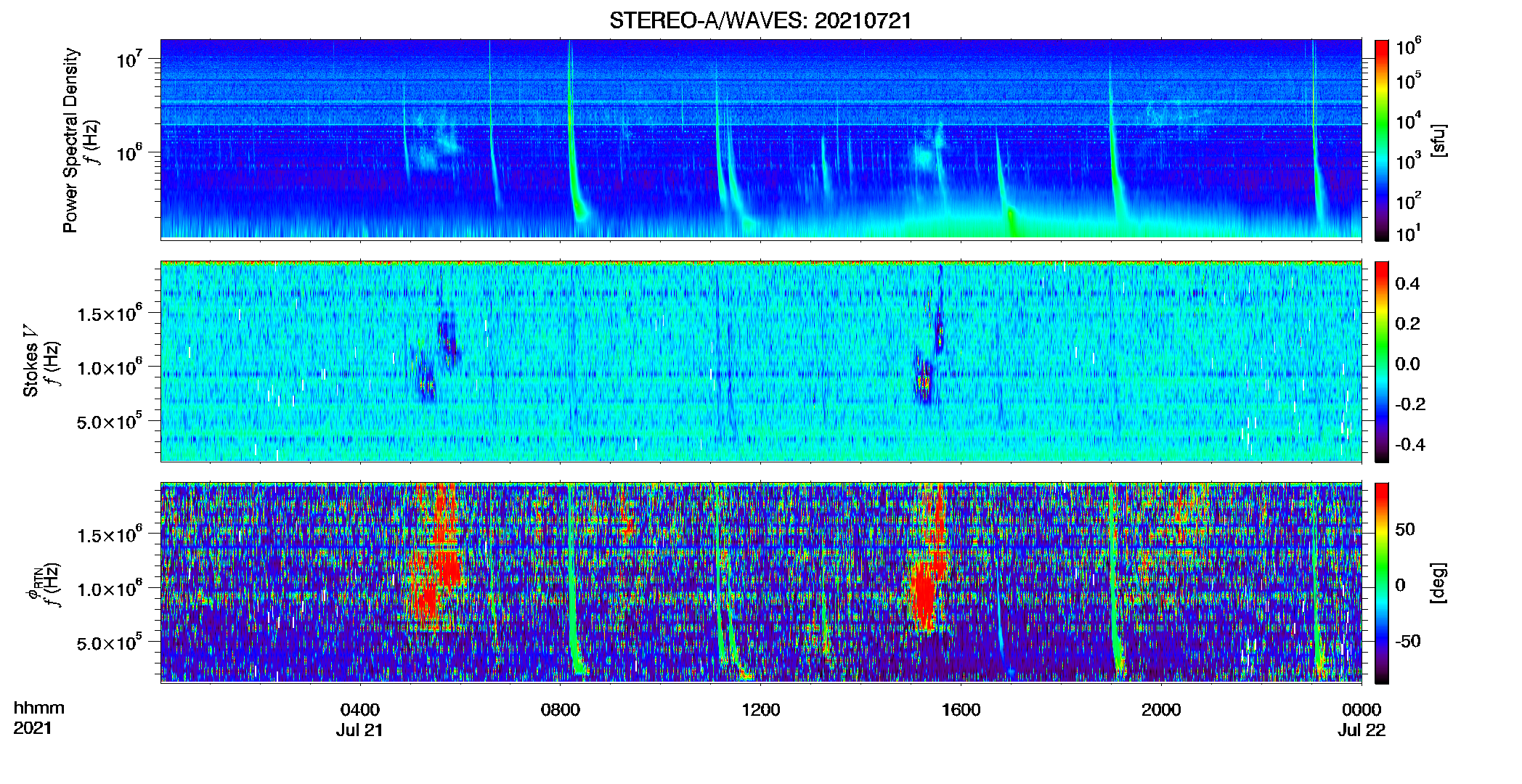Click the [sfu] unit label
Image resolution: width=1522 pixels, height=784 pixels.
click(x=1438, y=140)
